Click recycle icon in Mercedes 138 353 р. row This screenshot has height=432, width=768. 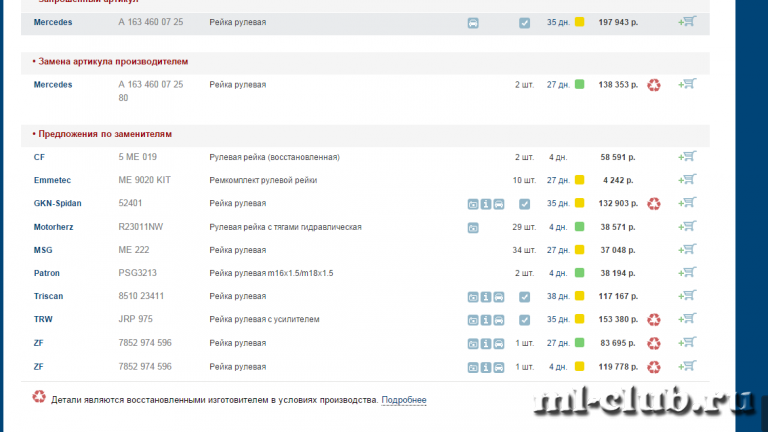654,85
